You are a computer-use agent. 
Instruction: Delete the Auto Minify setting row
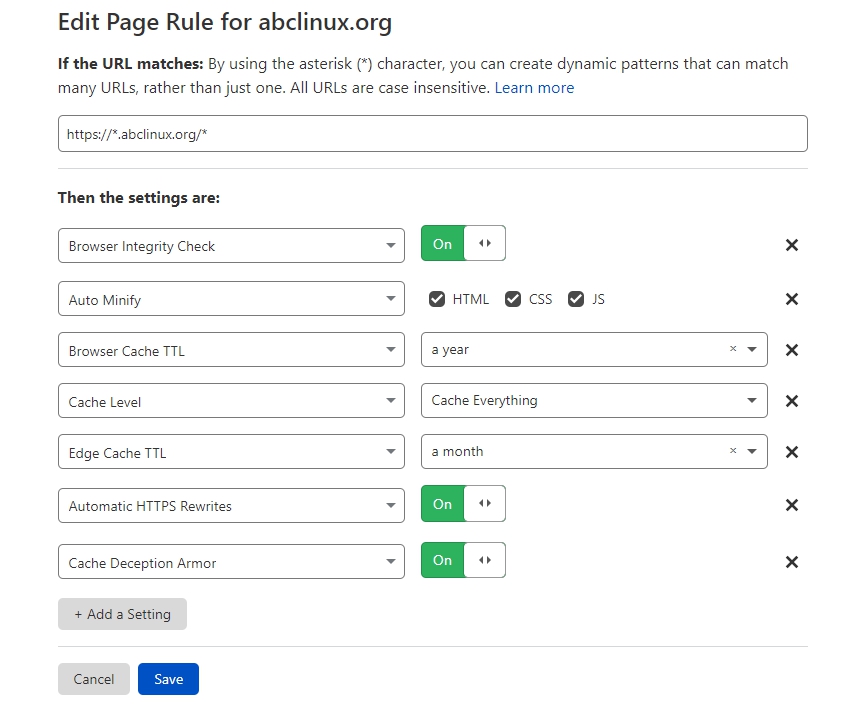791,299
